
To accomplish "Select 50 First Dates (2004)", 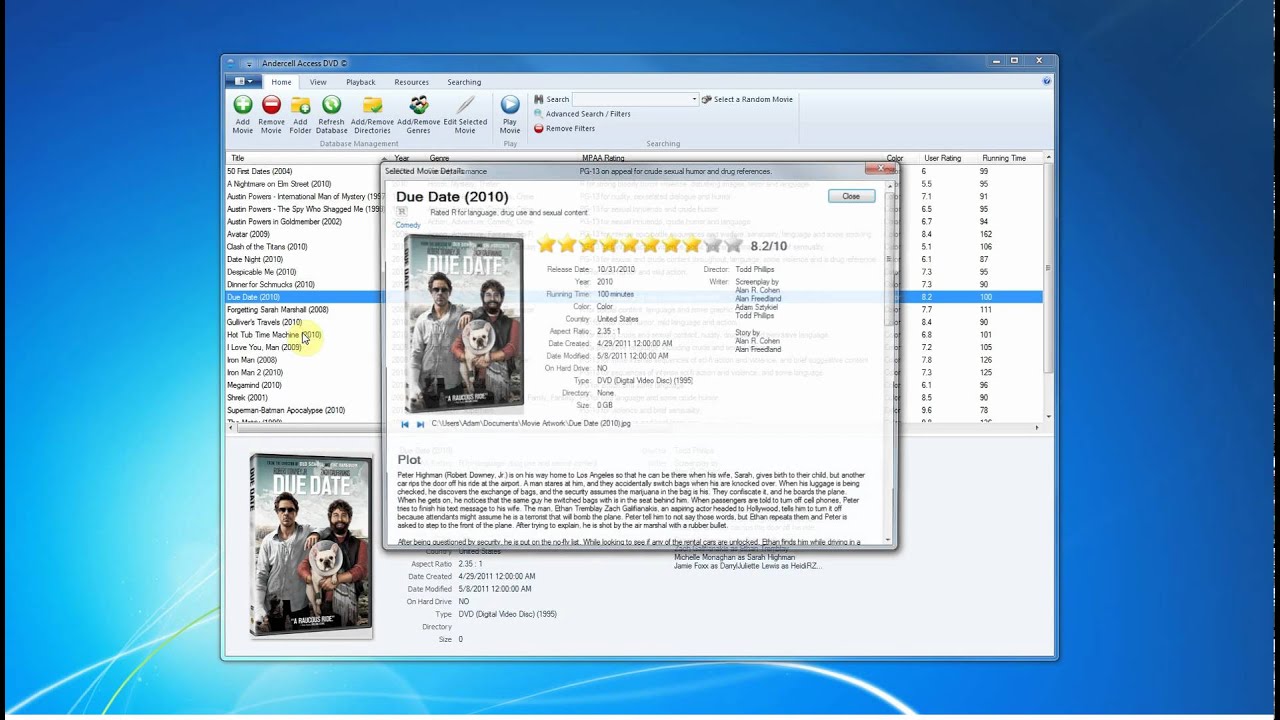I will (259, 171).
